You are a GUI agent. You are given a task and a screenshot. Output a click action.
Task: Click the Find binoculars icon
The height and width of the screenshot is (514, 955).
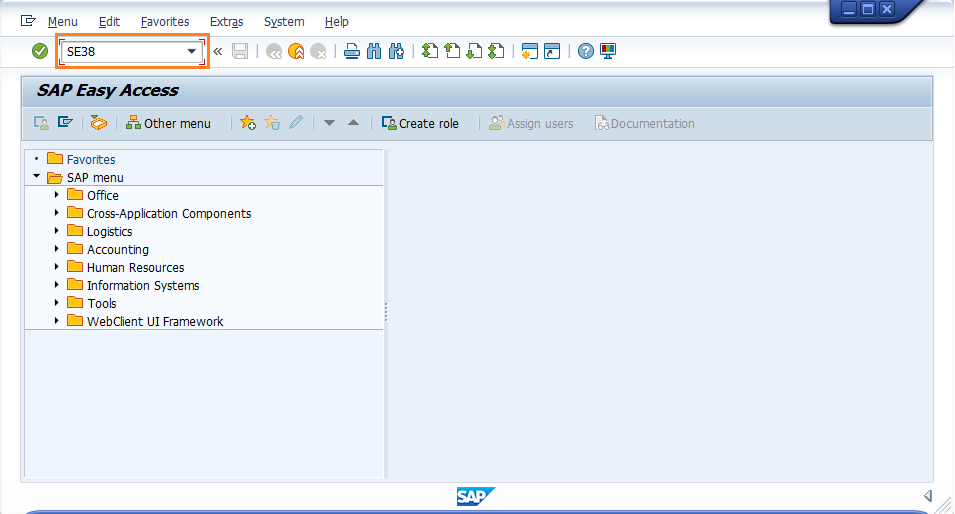(374, 51)
